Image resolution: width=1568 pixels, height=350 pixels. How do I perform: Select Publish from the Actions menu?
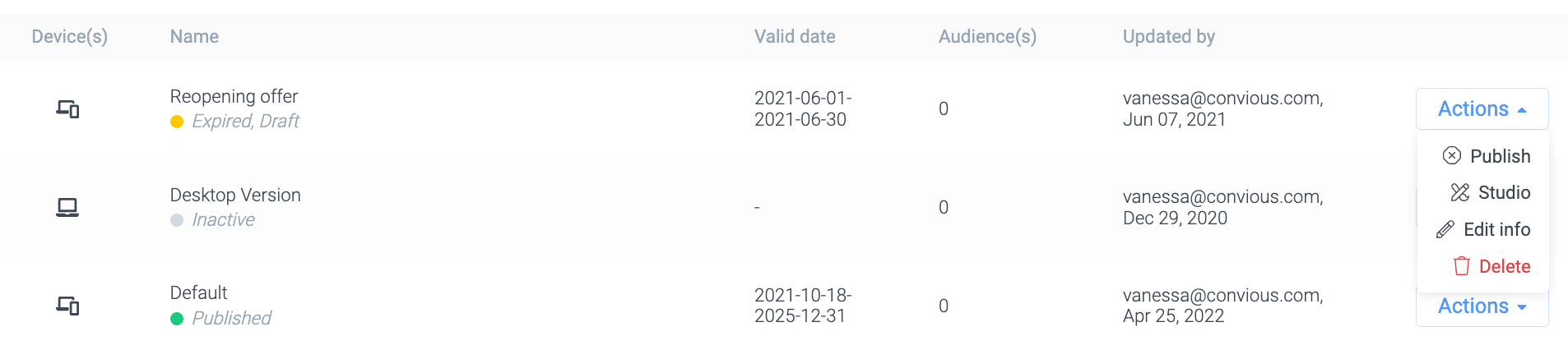[x=1500, y=156]
